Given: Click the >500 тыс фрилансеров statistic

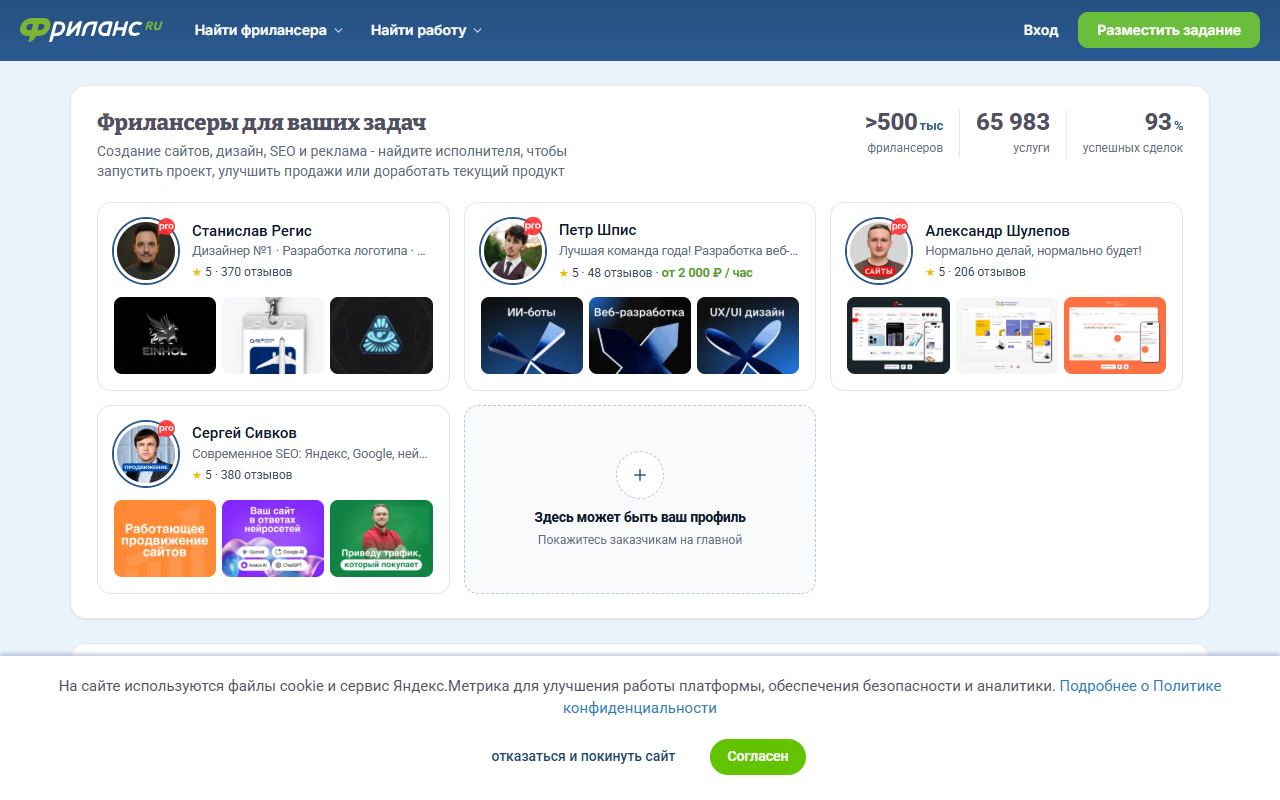Looking at the screenshot, I should point(904,133).
